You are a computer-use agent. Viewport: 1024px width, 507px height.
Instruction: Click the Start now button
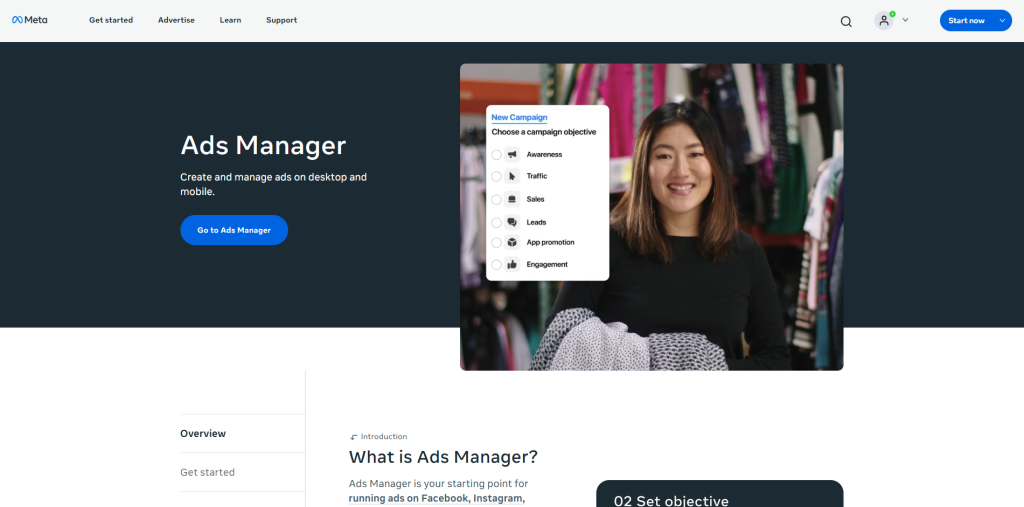[967, 20]
